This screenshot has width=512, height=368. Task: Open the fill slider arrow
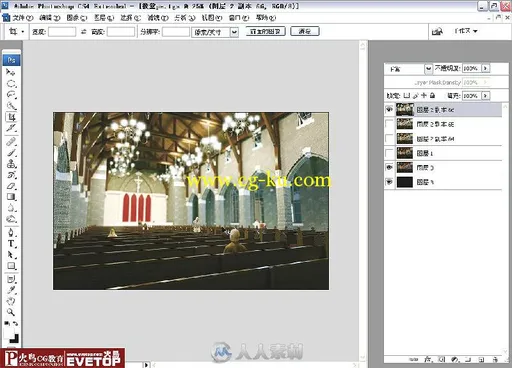pyautogui.click(x=486, y=96)
